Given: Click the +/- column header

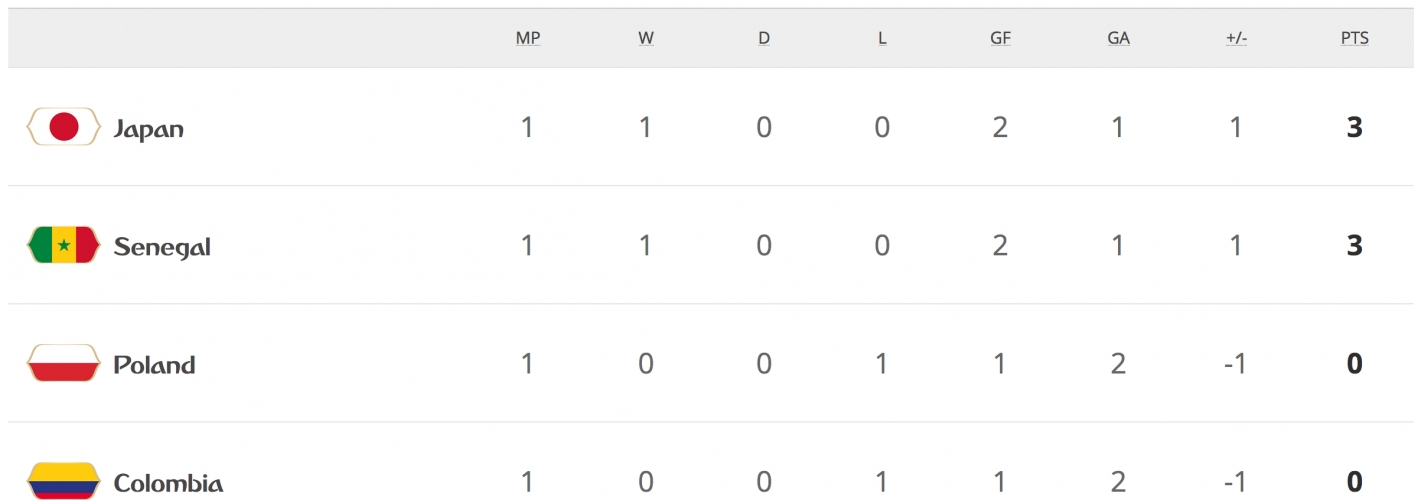Looking at the screenshot, I should pos(1236,38).
